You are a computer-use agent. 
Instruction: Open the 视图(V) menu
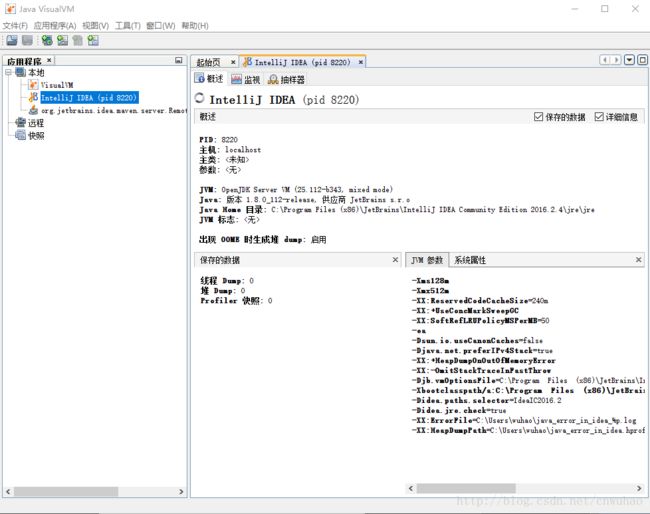tap(95, 26)
